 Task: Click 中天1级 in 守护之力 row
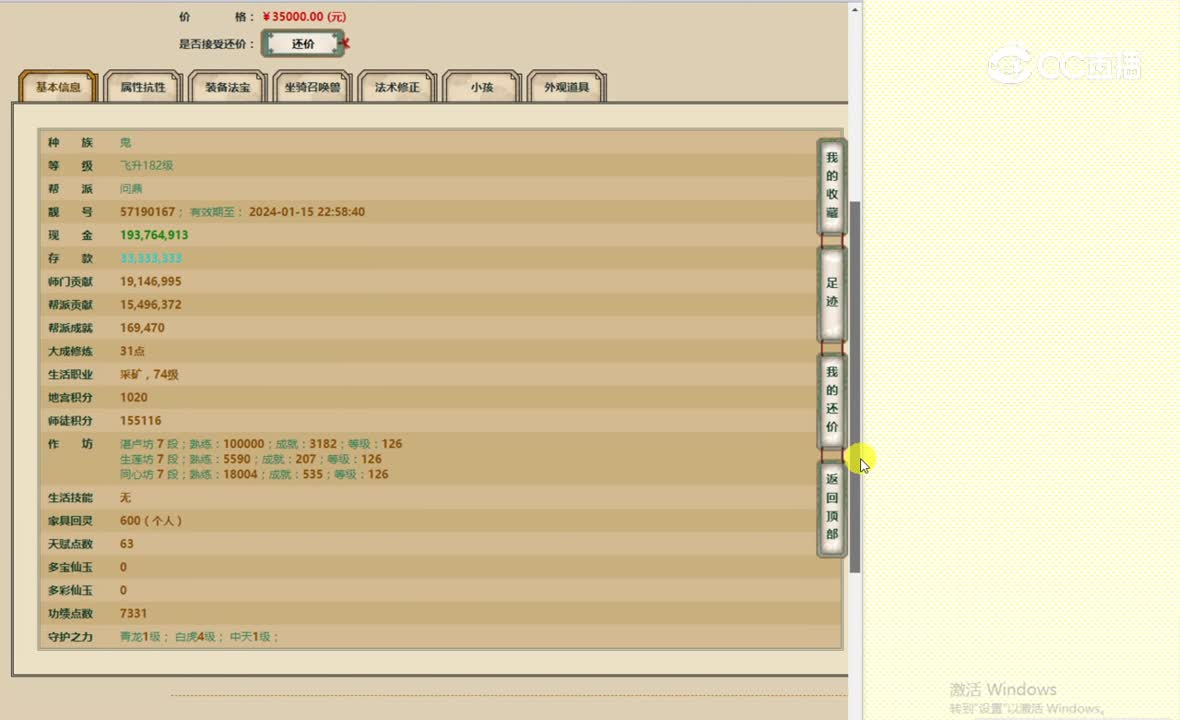tap(250, 637)
